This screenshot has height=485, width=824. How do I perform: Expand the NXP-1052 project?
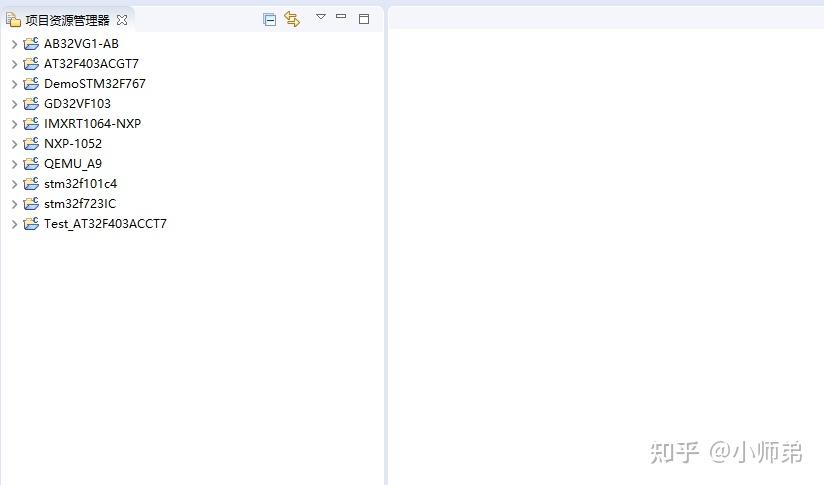[15, 144]
